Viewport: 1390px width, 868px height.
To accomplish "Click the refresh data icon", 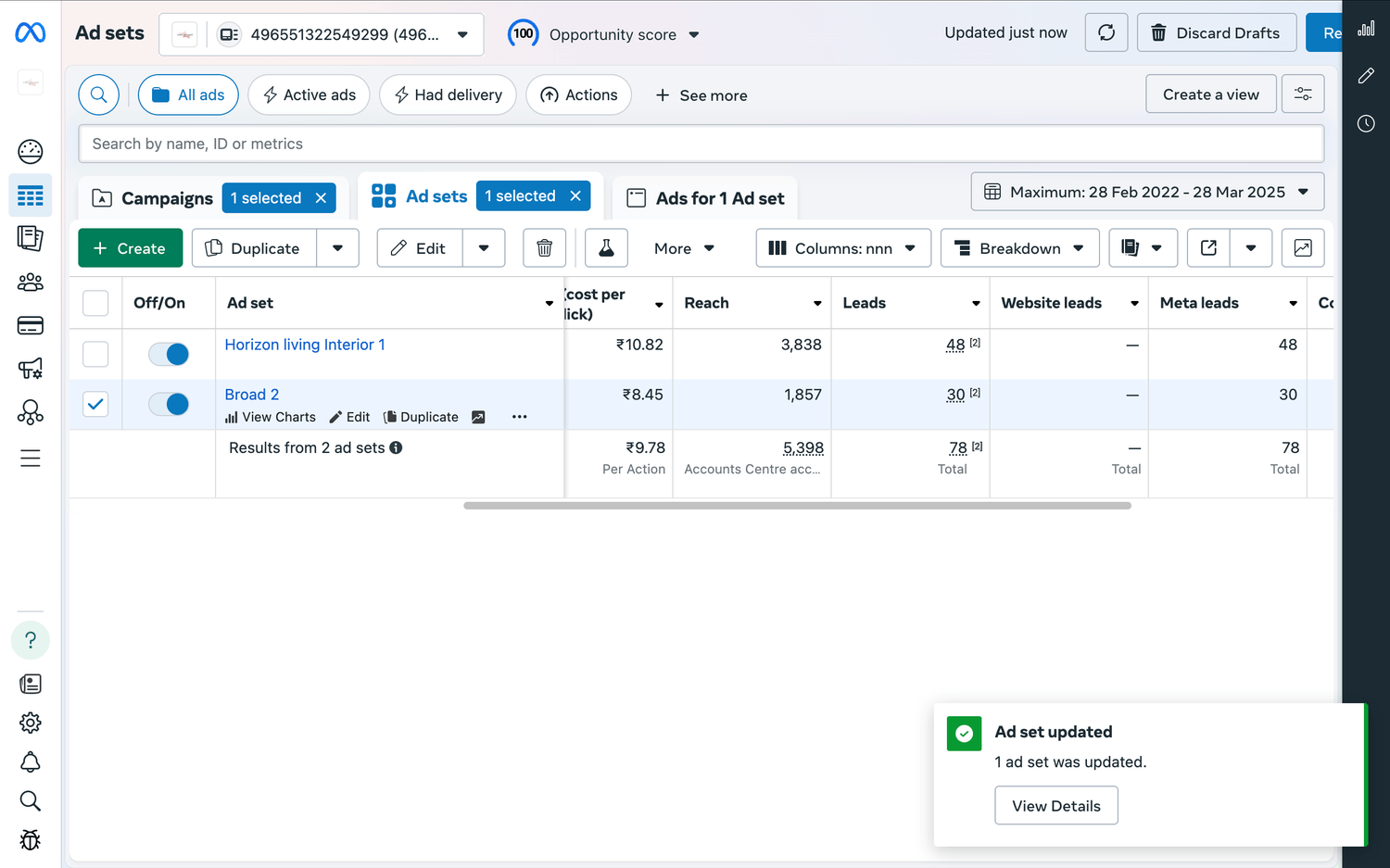I will point(1106,33).
